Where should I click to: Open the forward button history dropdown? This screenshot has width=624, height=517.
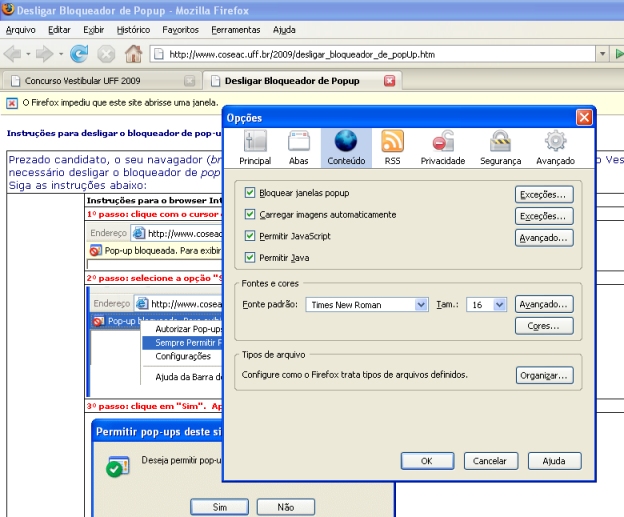click(61, 54)
